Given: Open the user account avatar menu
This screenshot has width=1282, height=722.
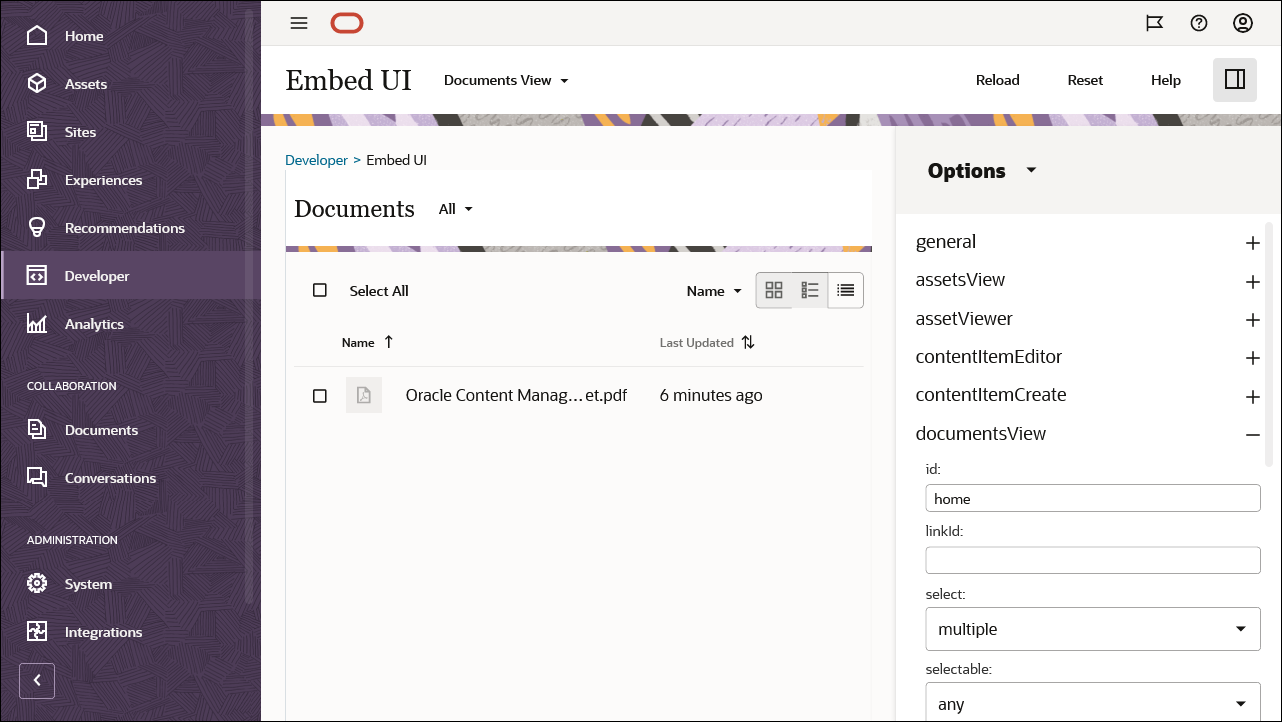Looking at the screenshot, I should click(x=1243, y=22).
